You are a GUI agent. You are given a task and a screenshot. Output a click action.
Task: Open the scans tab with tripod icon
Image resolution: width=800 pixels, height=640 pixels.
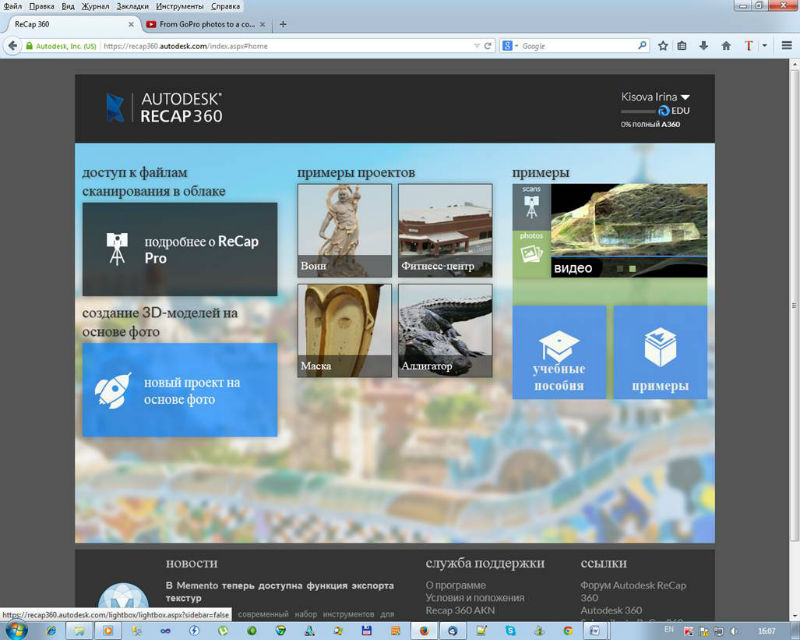point(531,206)
